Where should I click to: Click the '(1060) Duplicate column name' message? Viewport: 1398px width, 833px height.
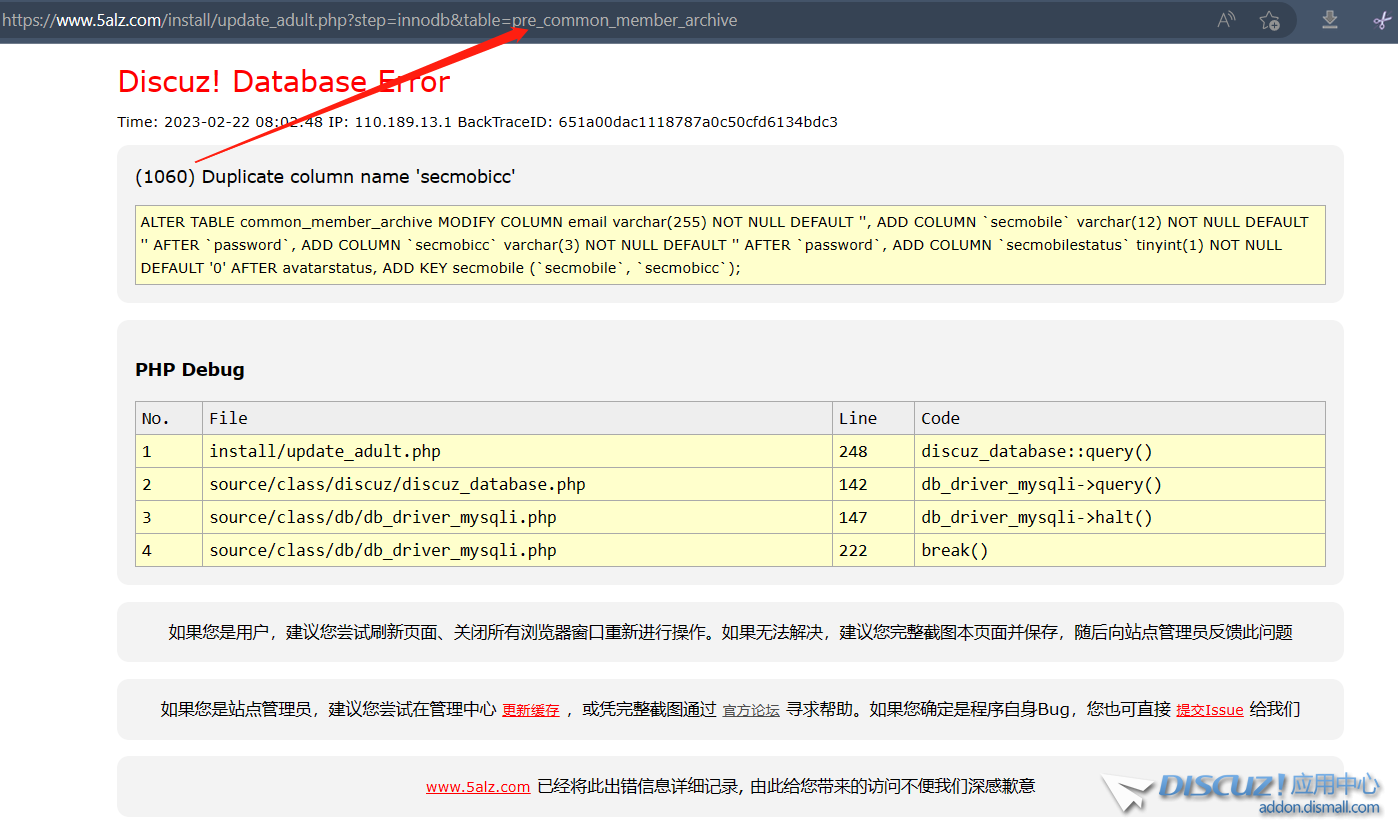(x=325, y=177)
